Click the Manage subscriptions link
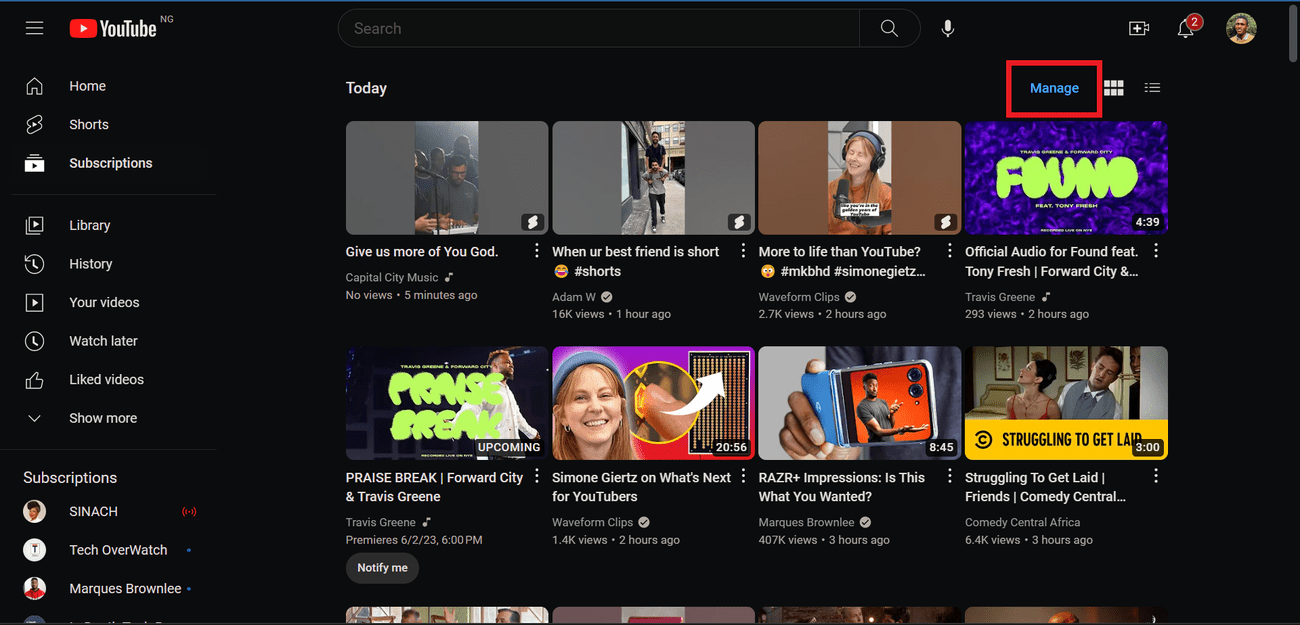Viewport: 1300px width, 625px height. pyautogui.click(x=1054, y=88)
